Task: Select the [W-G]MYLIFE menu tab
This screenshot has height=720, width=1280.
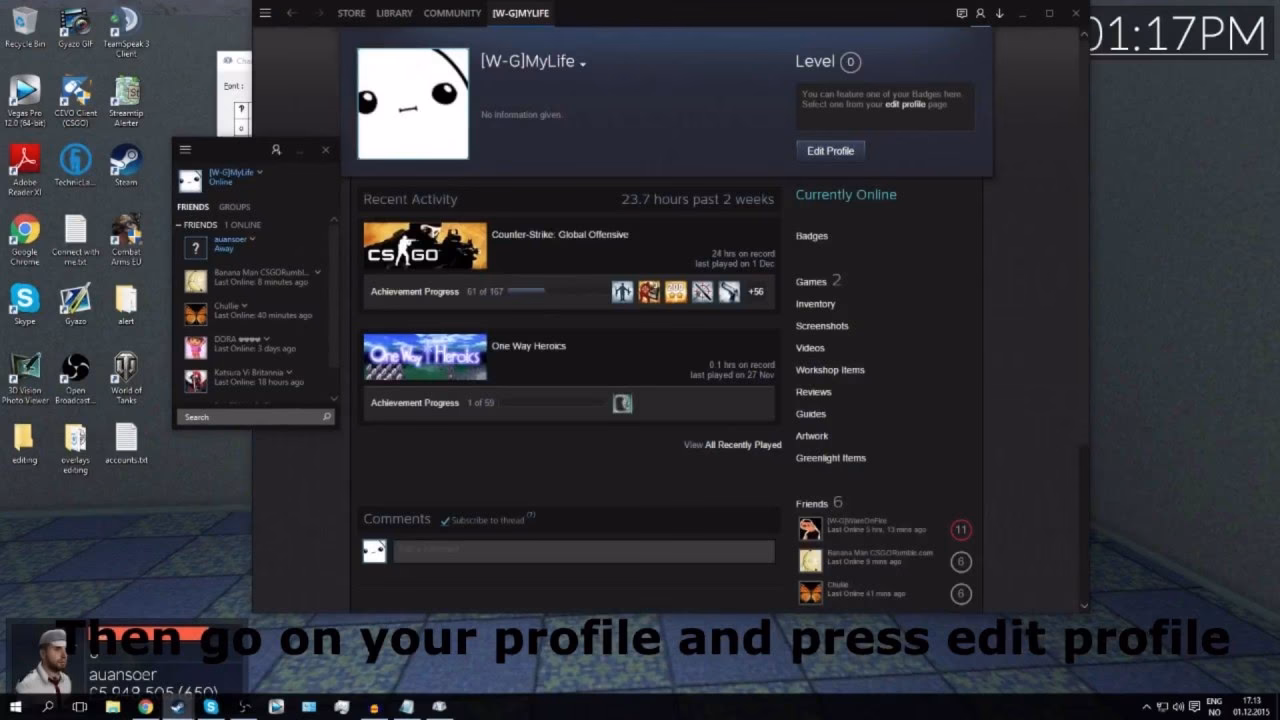Action: [x=520, y=13]
